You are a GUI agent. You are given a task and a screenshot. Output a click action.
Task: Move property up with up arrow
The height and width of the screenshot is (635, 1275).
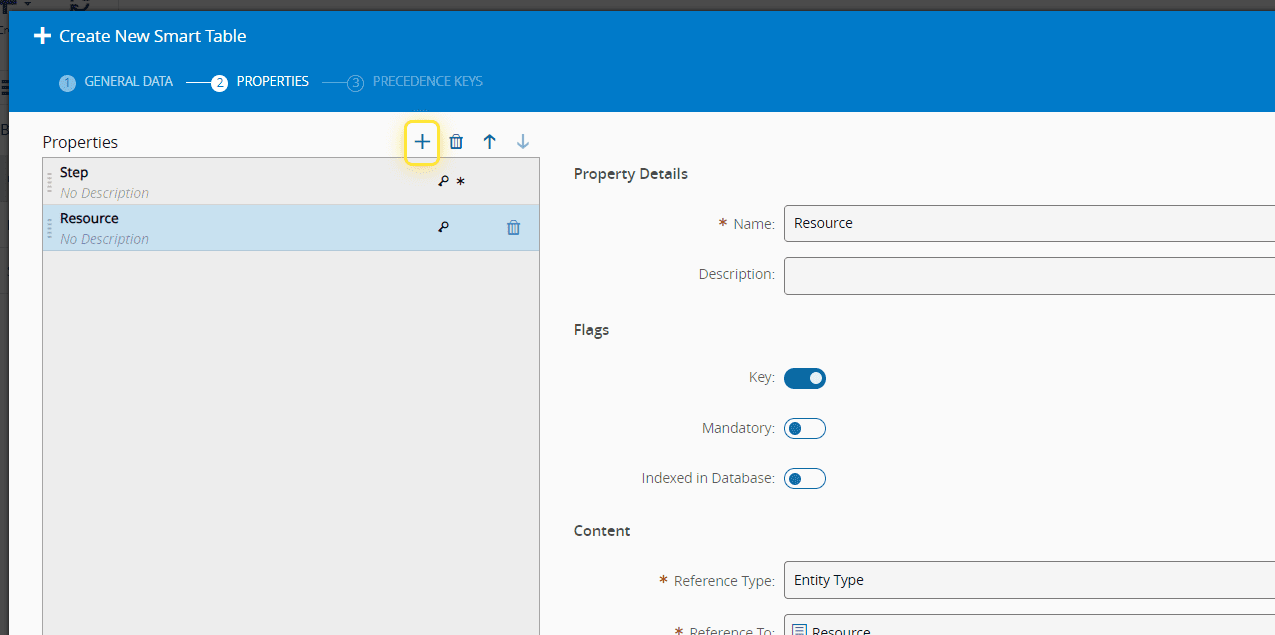coord(489,142)
